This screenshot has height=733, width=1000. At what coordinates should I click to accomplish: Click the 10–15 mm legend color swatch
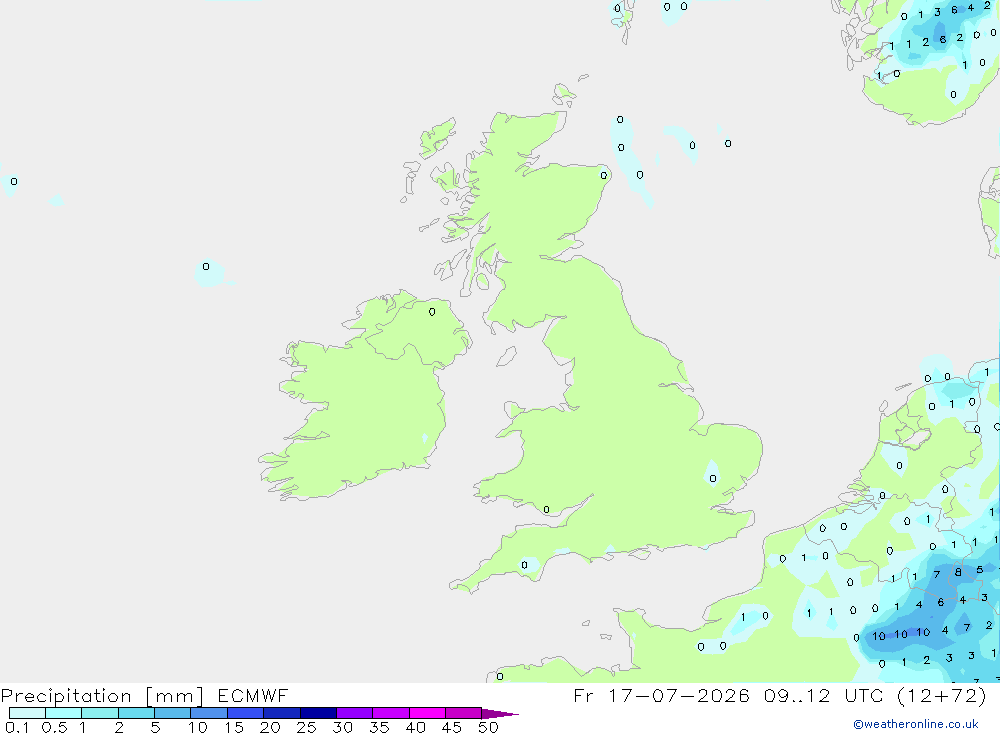tap(209, 713)
